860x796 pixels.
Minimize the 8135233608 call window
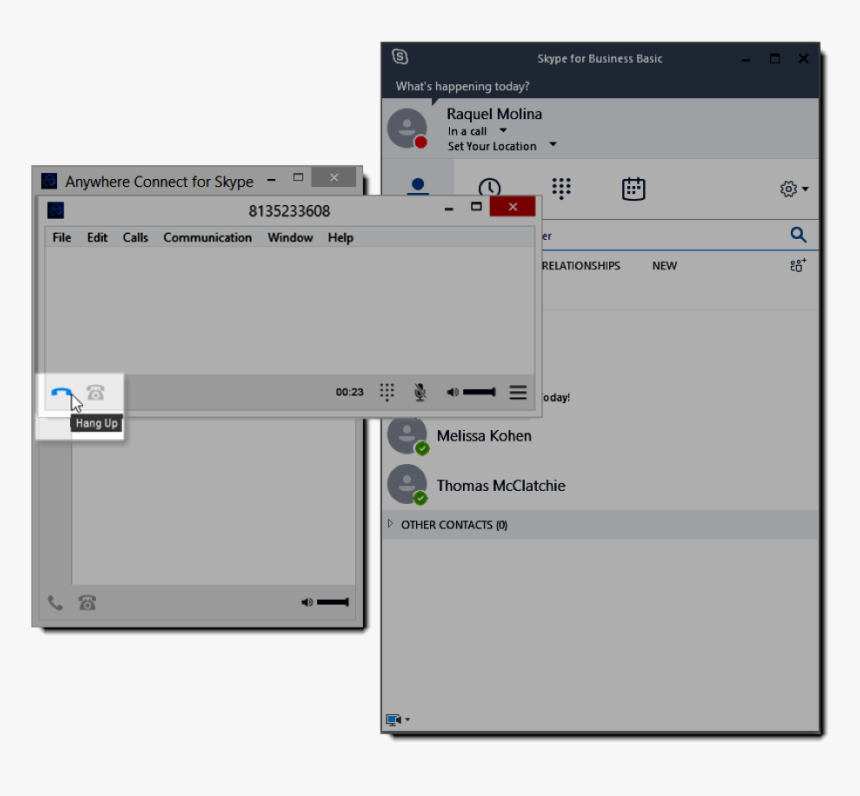tap(449, 208)
